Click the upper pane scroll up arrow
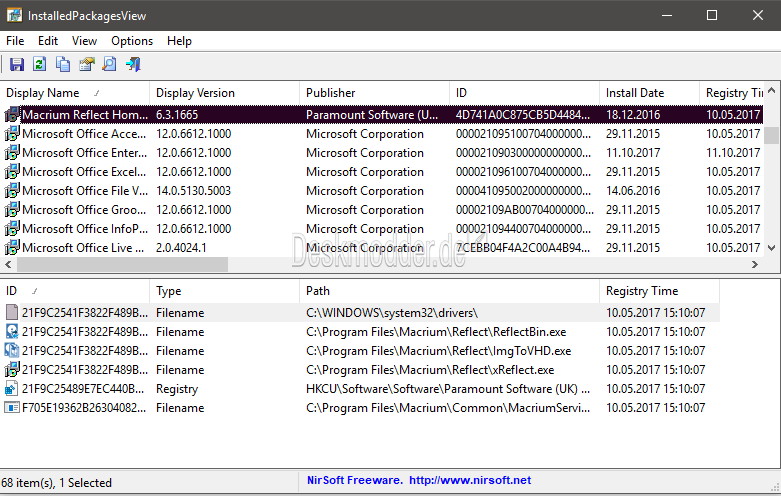Viewport: 781px width, 496px height. pos(772,91)
